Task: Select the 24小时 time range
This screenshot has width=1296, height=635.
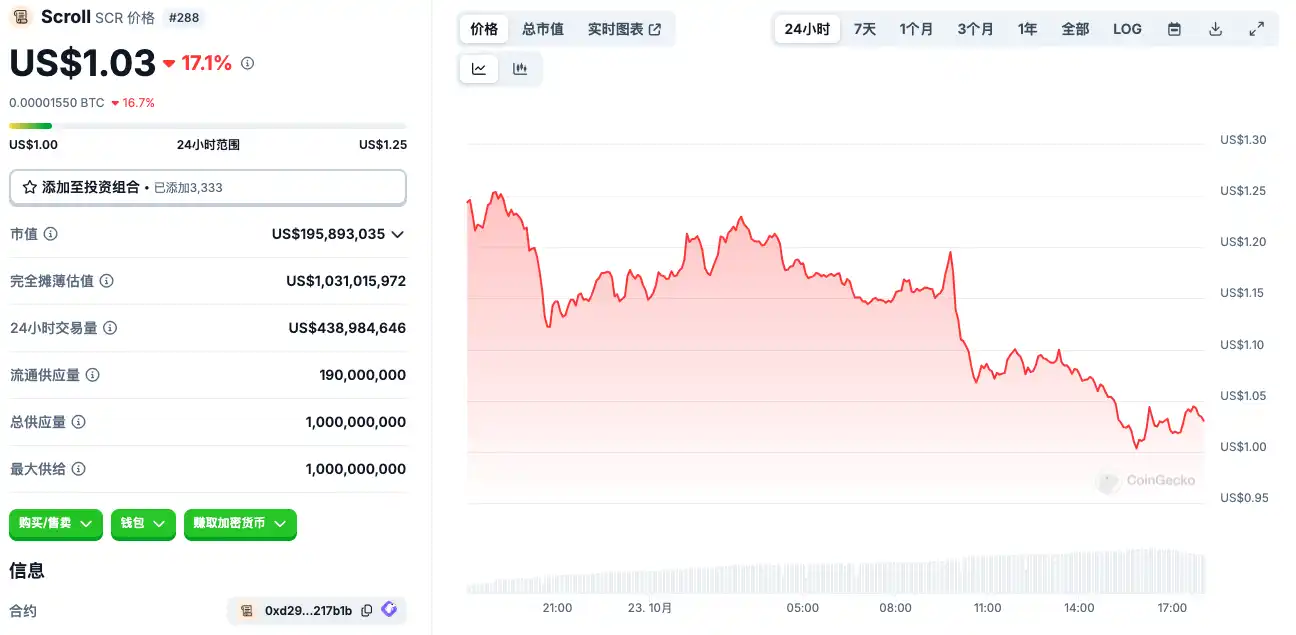Action: pyautogui.click(x=807, y=29)
